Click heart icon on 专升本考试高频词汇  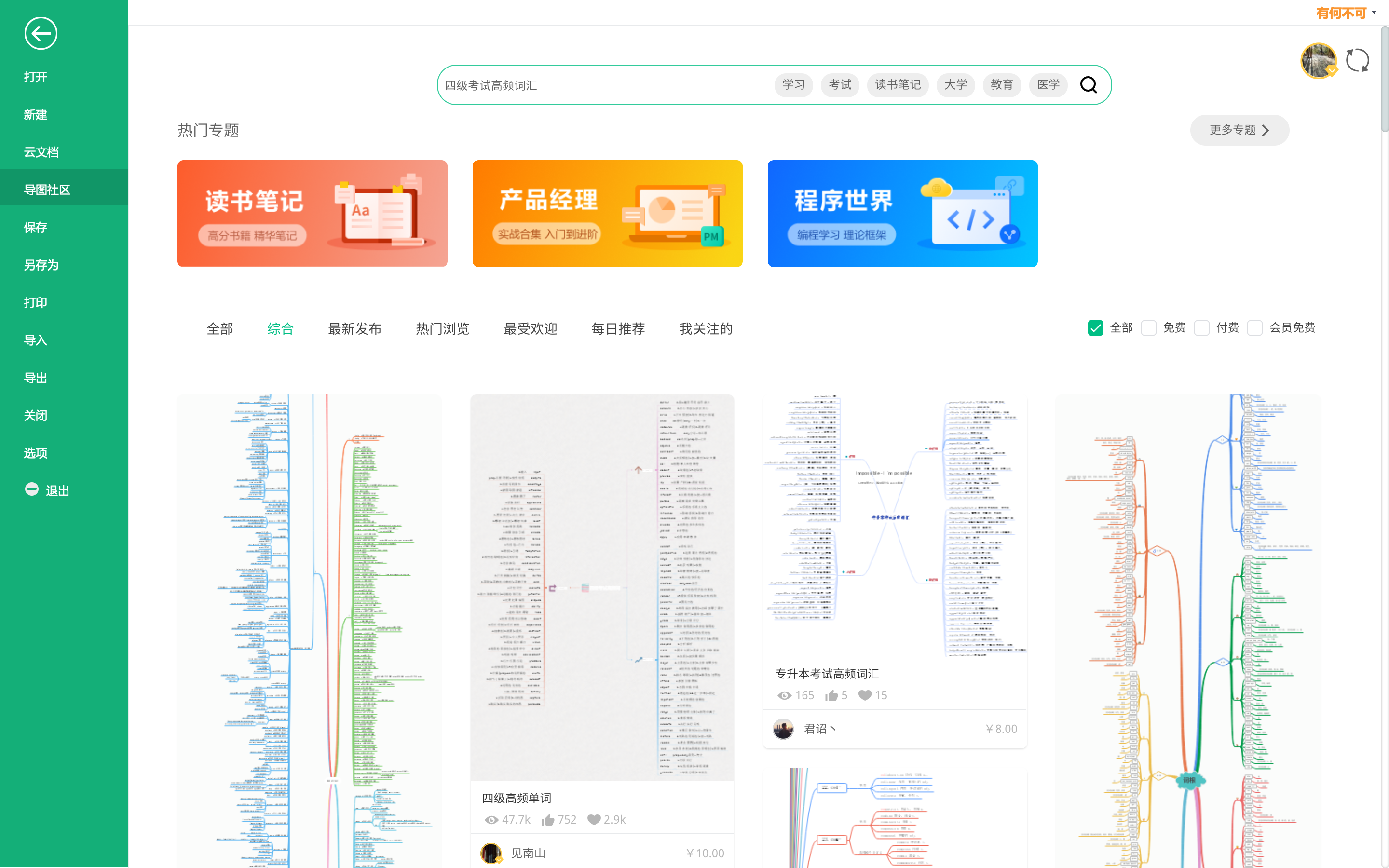point(865,695)
